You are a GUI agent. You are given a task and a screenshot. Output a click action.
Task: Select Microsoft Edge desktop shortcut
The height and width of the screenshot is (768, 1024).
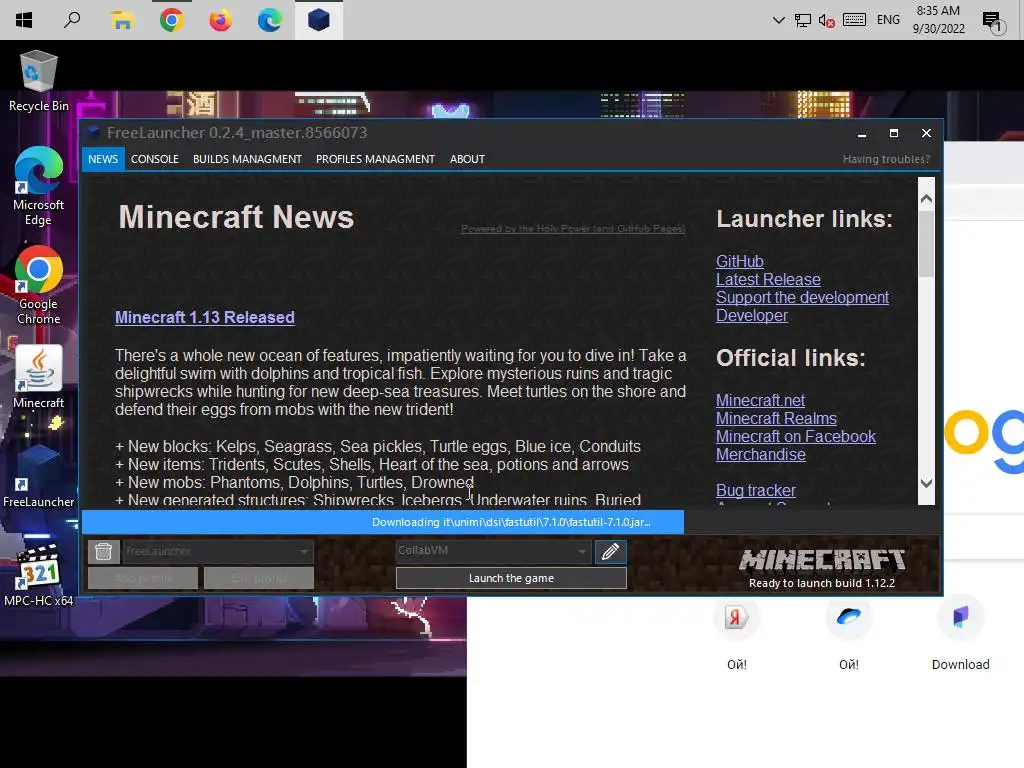click(x=39, y=186)
